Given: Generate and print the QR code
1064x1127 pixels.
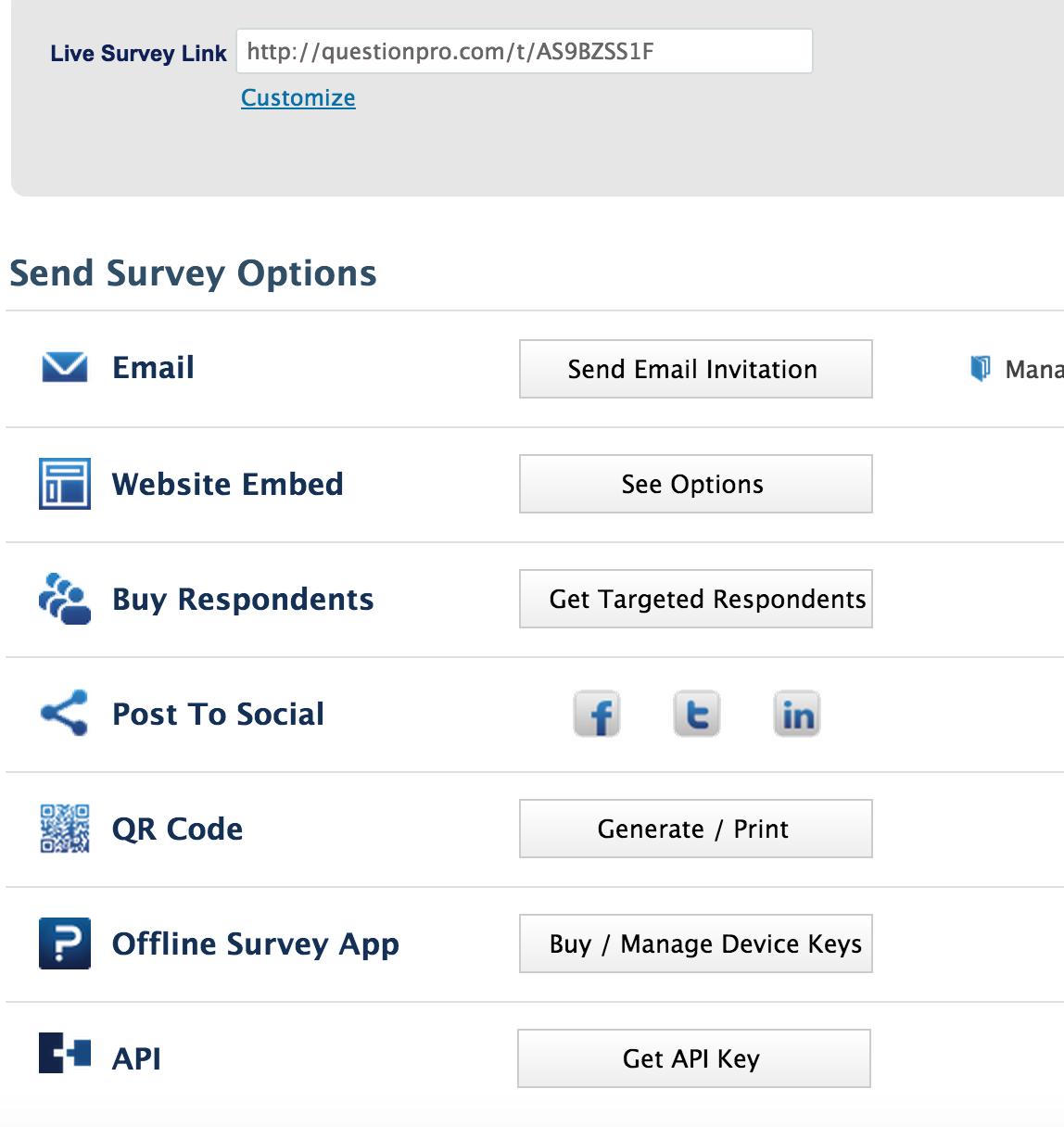Looking at the screenshot, I should coord(694,829).
